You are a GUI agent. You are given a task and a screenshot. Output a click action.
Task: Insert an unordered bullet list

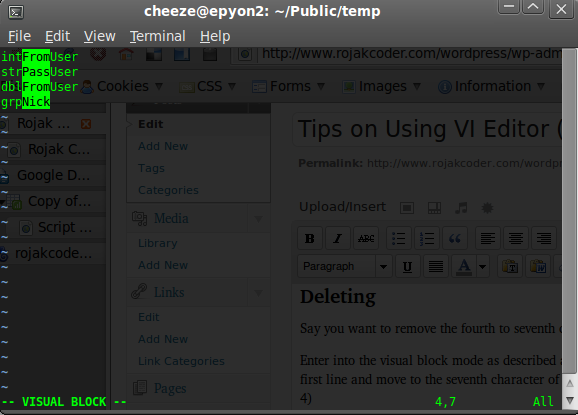tap(398, 238)
